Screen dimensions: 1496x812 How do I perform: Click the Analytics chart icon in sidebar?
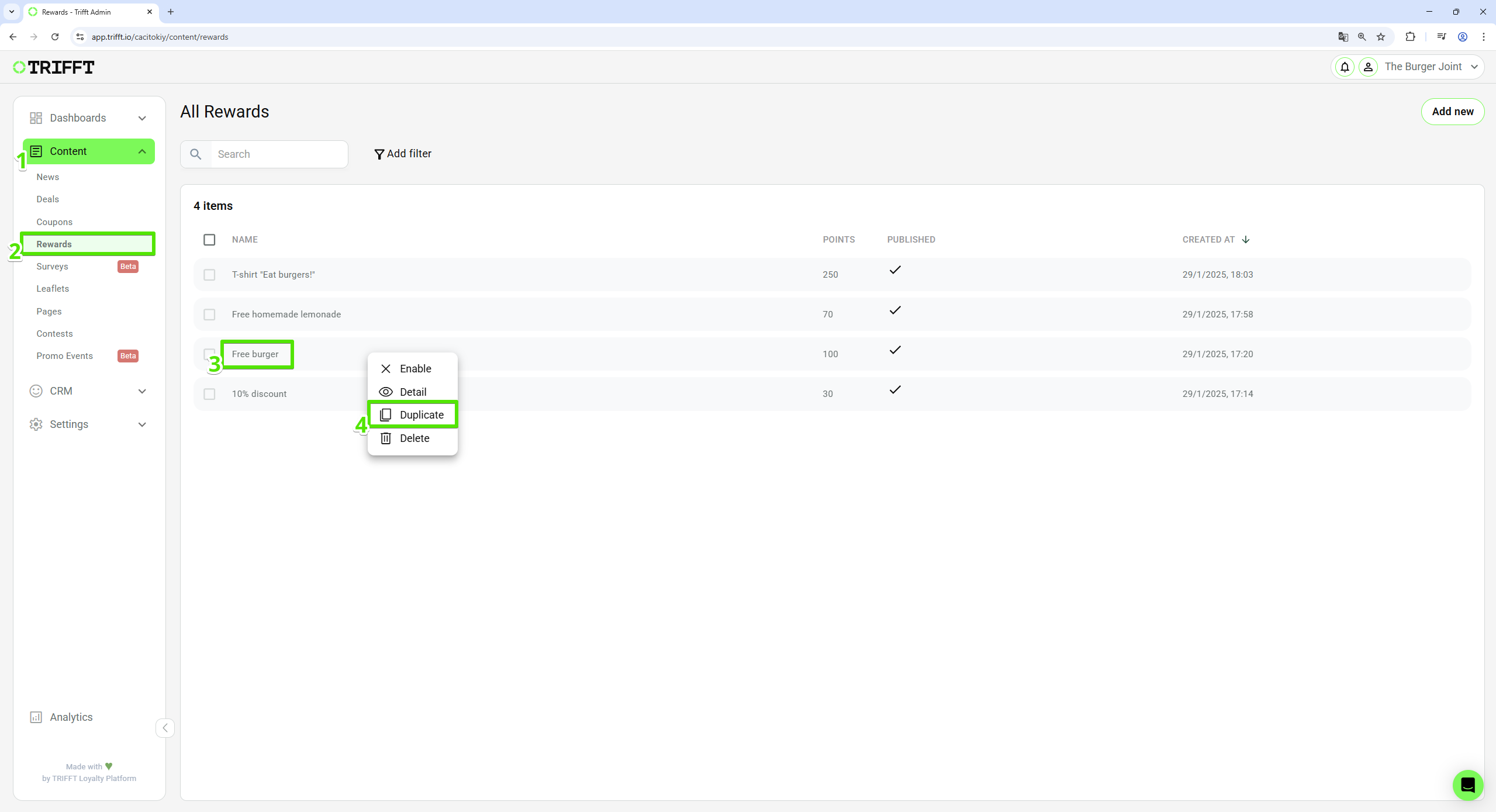tap(36, 717)
